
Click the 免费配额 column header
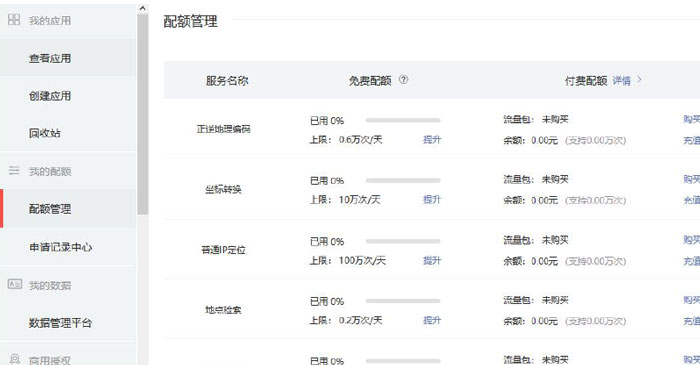click(370, 81)
